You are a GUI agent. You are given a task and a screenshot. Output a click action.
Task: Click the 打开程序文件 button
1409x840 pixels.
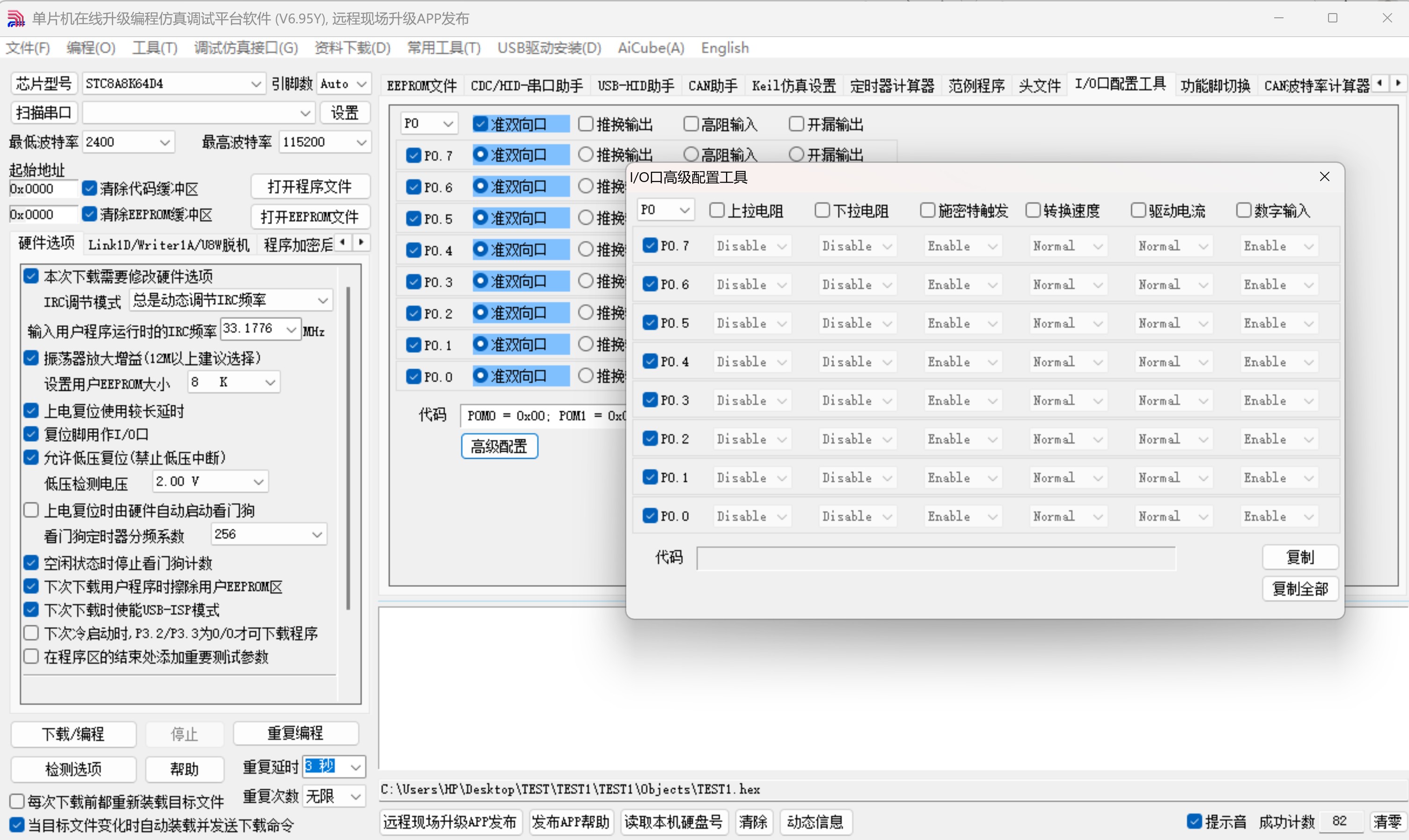(x=310, y=186)
